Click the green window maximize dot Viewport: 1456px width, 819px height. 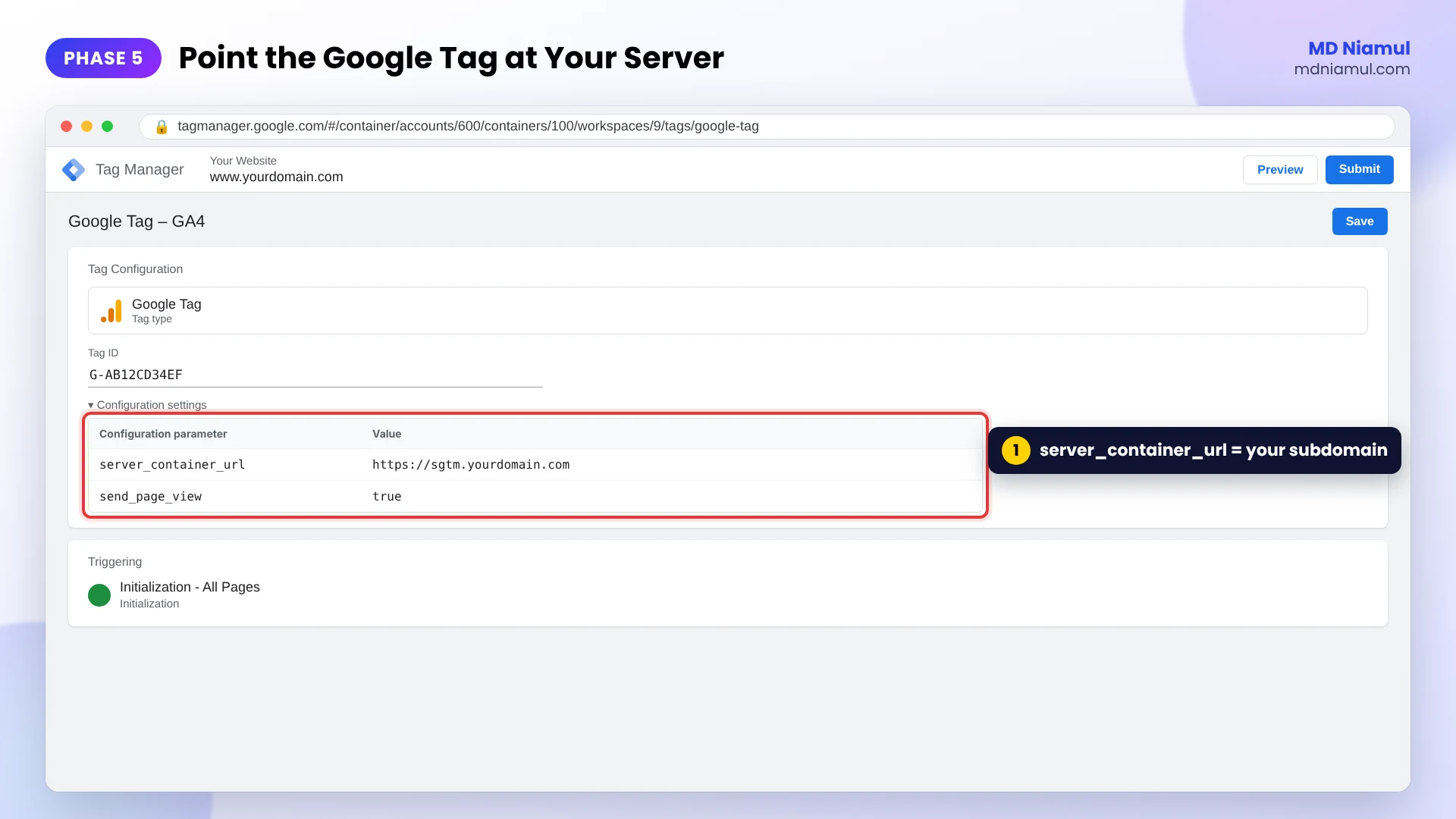(108, 127)
